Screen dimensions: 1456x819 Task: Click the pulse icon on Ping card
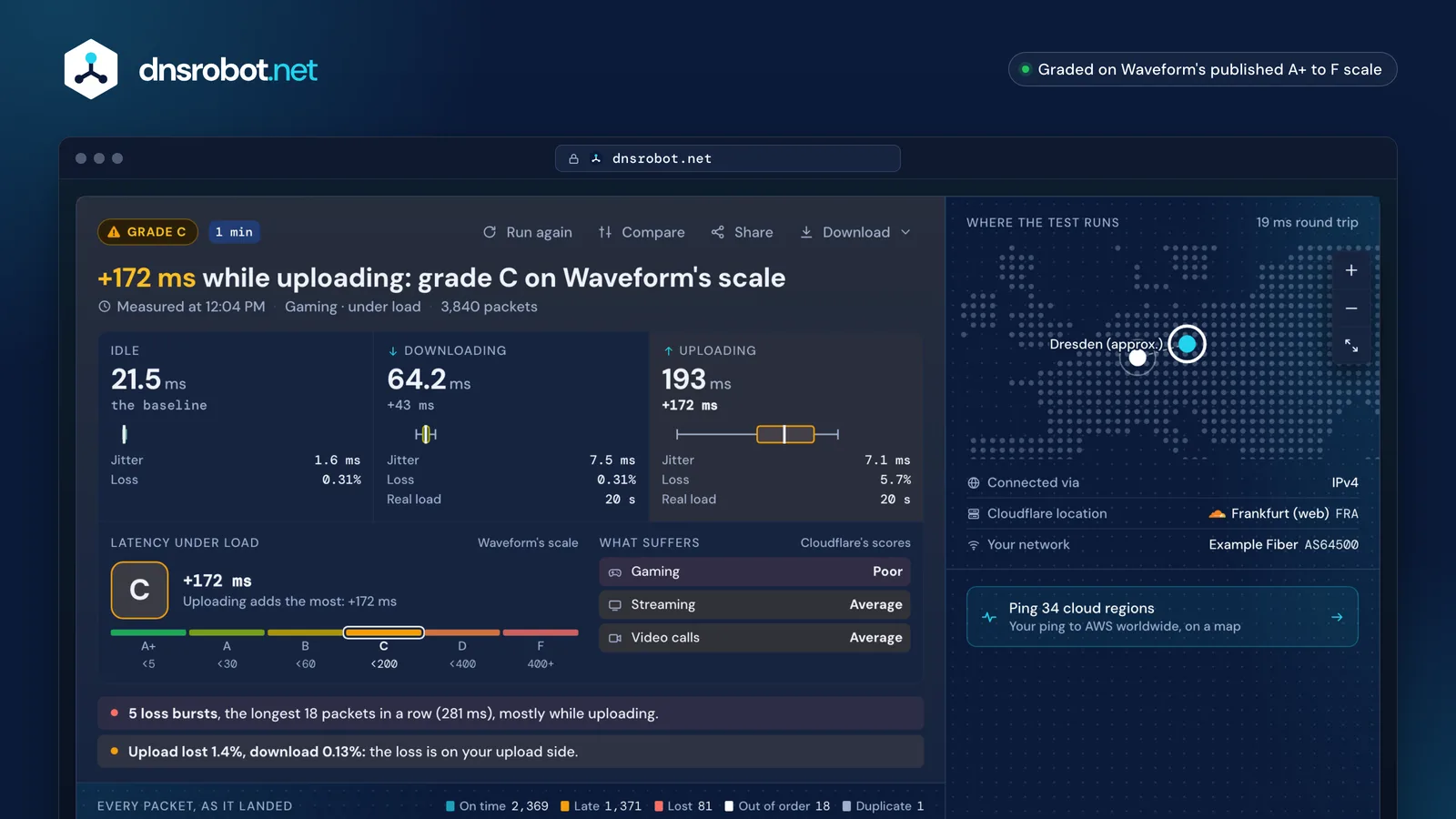point(989,617)
